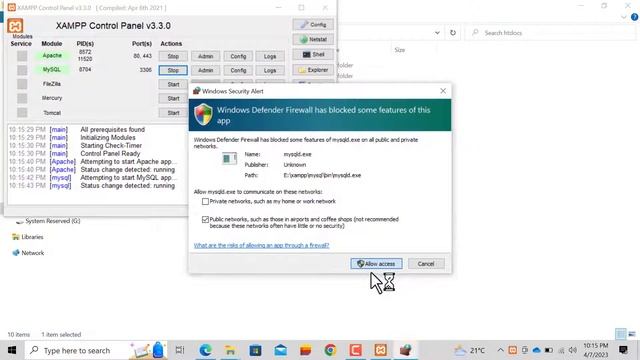640x360 pixels.
Task: Launch Netstat from the XAMPP panel
Action: (313, 39)
